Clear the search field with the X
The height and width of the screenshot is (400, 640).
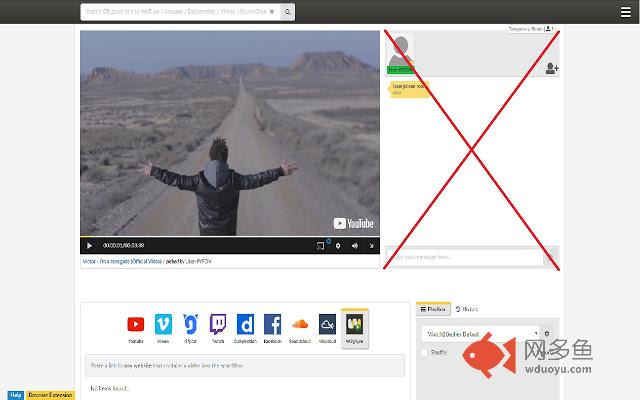(x=272, y=12)
